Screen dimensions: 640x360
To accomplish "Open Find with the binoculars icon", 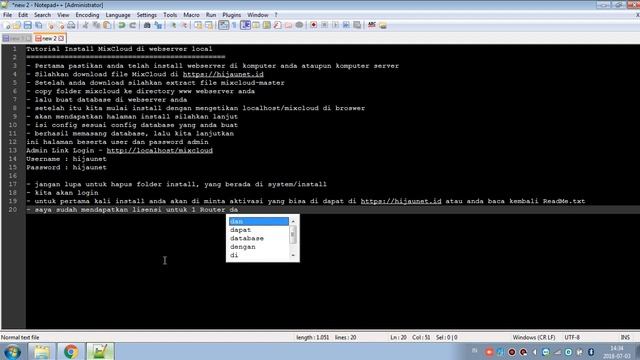I will pyautogui.click(x=147, y=25).
